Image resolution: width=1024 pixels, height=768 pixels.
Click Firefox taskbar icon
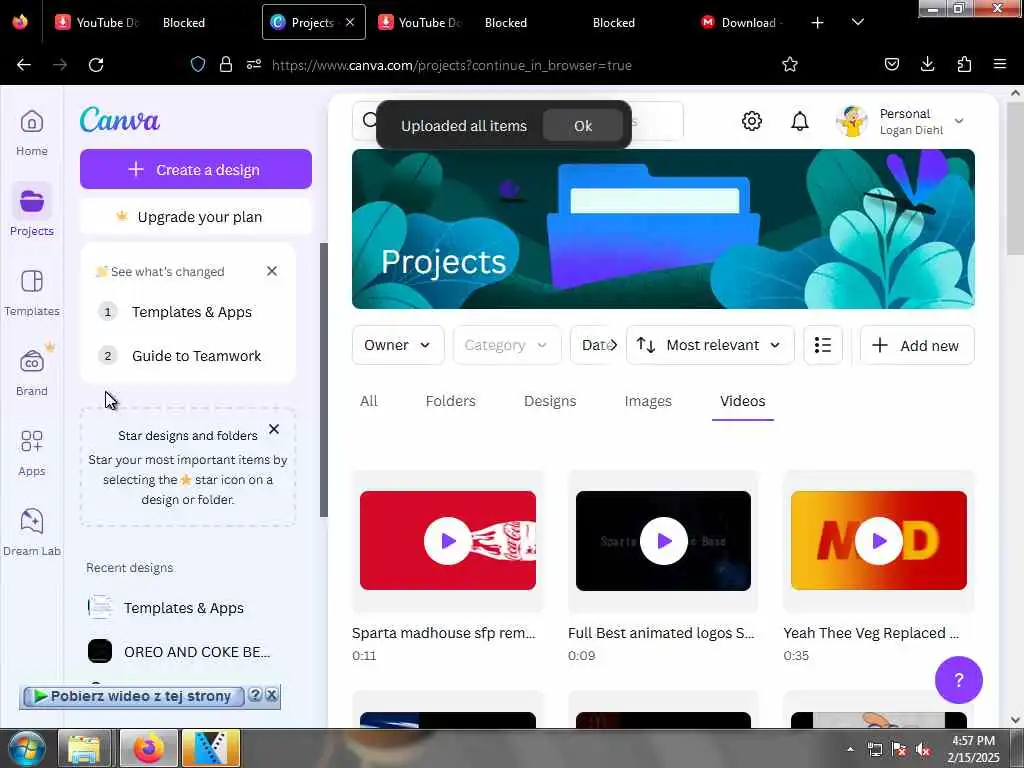[150, 748]
